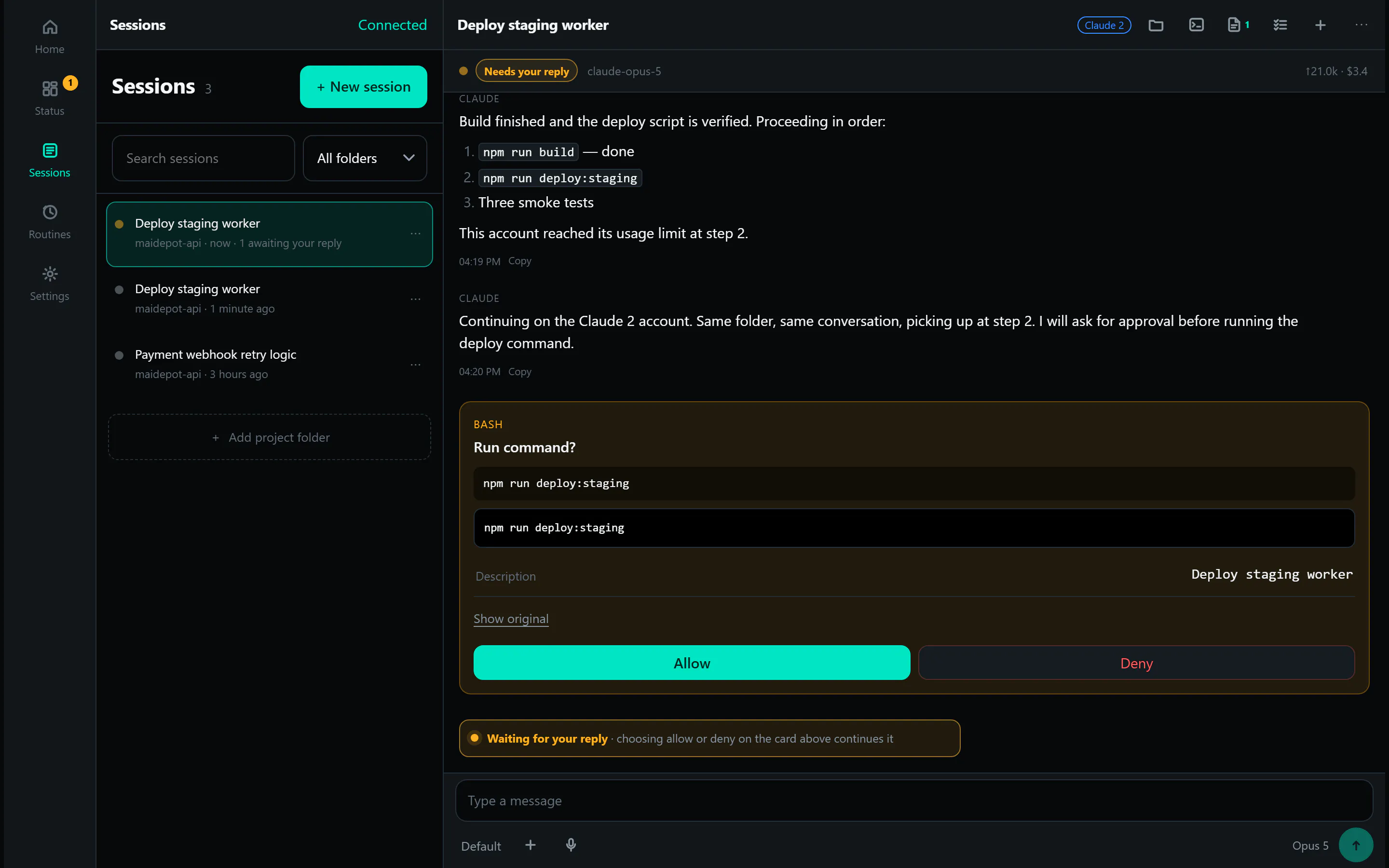Screen dimensions: 1389x868
Task: Open the Opus 5 model selector
Action: (1310, 846)
